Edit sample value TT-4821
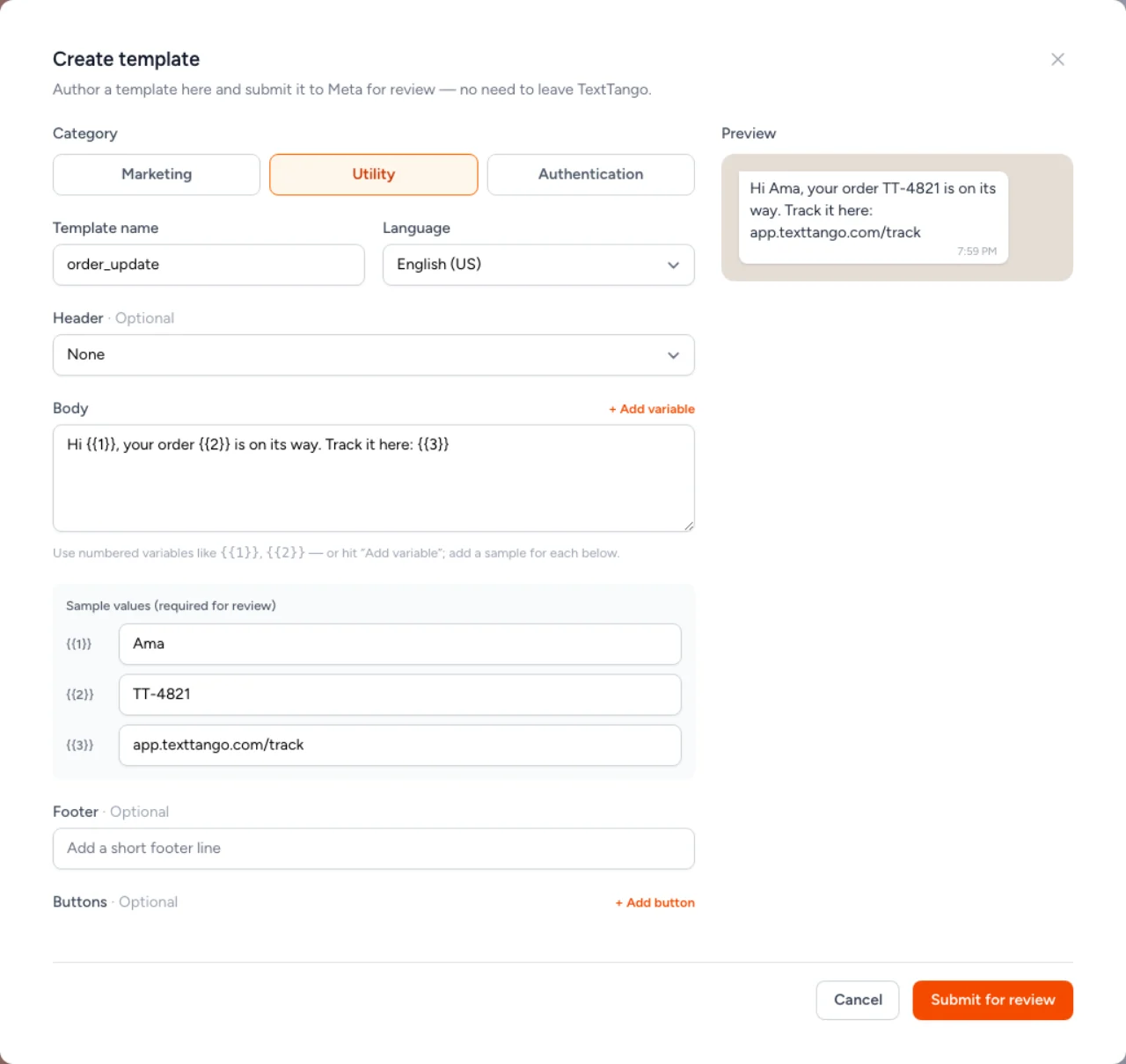 click(x=400, y=695)
